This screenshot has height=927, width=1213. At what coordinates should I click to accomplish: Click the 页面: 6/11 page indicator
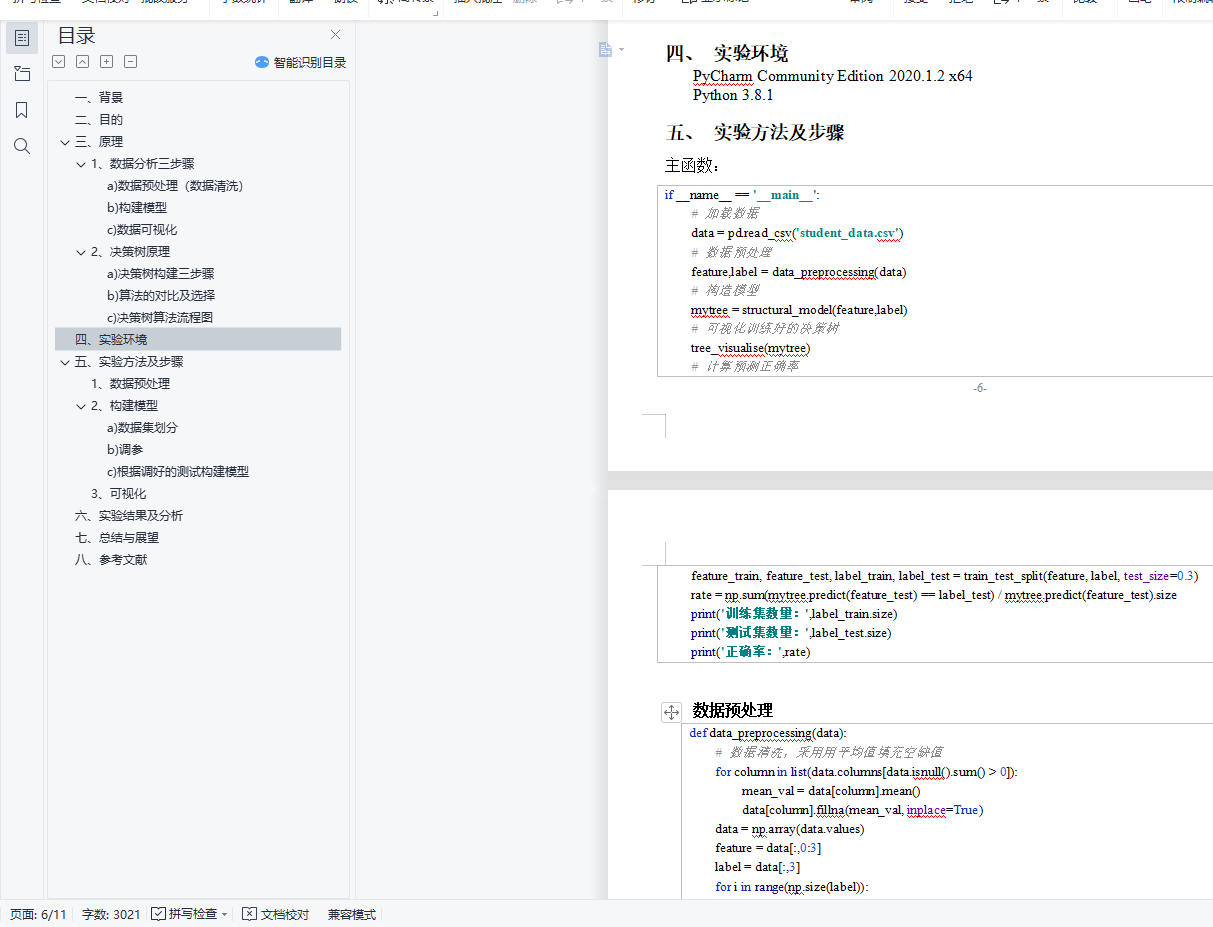[x=38, y=914]
